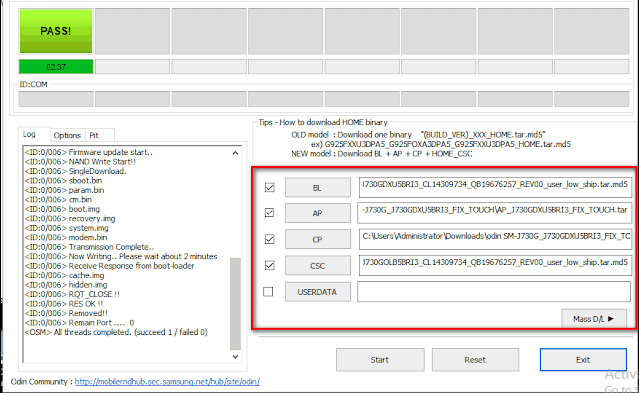639x393 pixels.
Task: Select the 'Transmission Complete..' log line
Action: coord(89,247)
